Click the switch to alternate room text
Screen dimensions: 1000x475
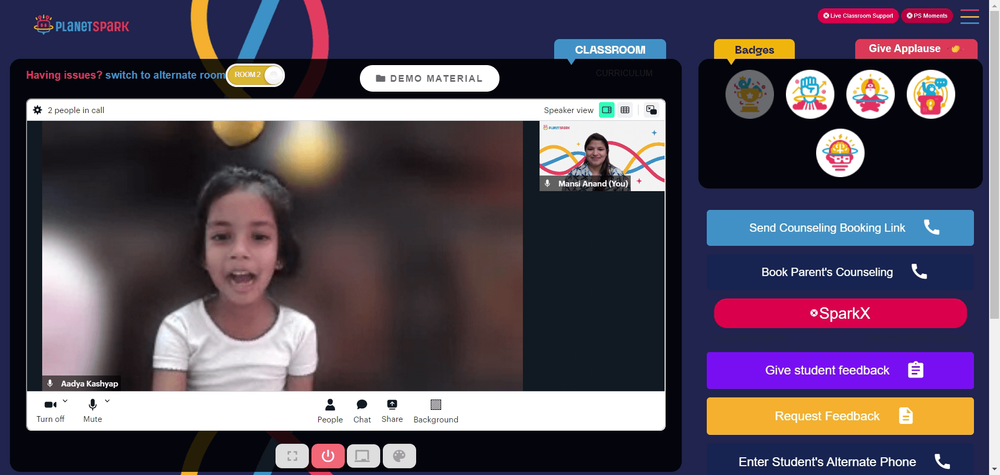pyautogui.click(x=165, y=75)
